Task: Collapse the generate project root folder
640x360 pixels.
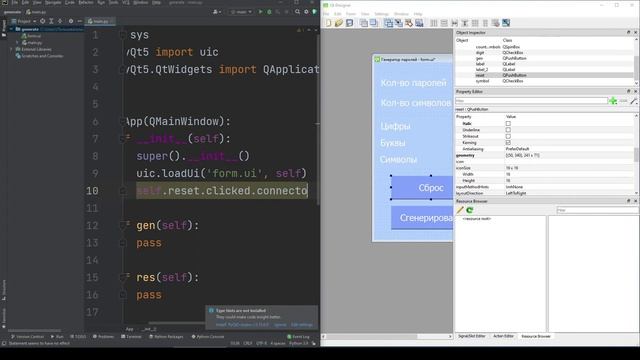Action: 11,29
